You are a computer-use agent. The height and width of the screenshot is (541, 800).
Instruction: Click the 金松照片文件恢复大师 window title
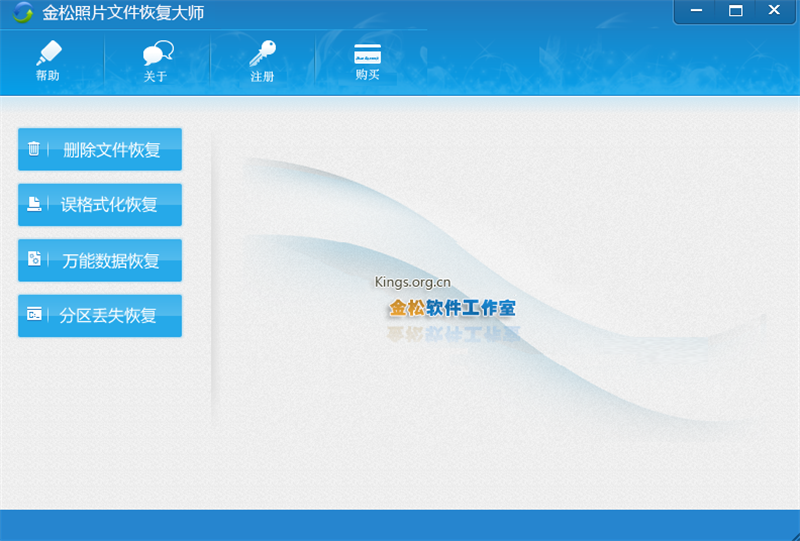[x=123, y=13]
